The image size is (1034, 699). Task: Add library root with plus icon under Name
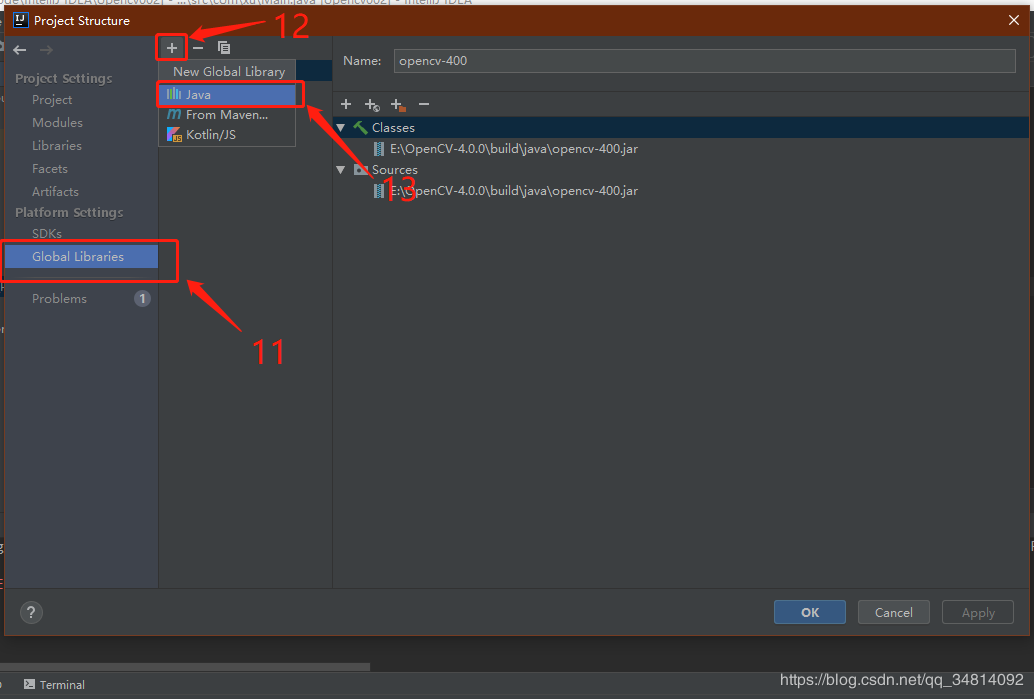[346, 104]
